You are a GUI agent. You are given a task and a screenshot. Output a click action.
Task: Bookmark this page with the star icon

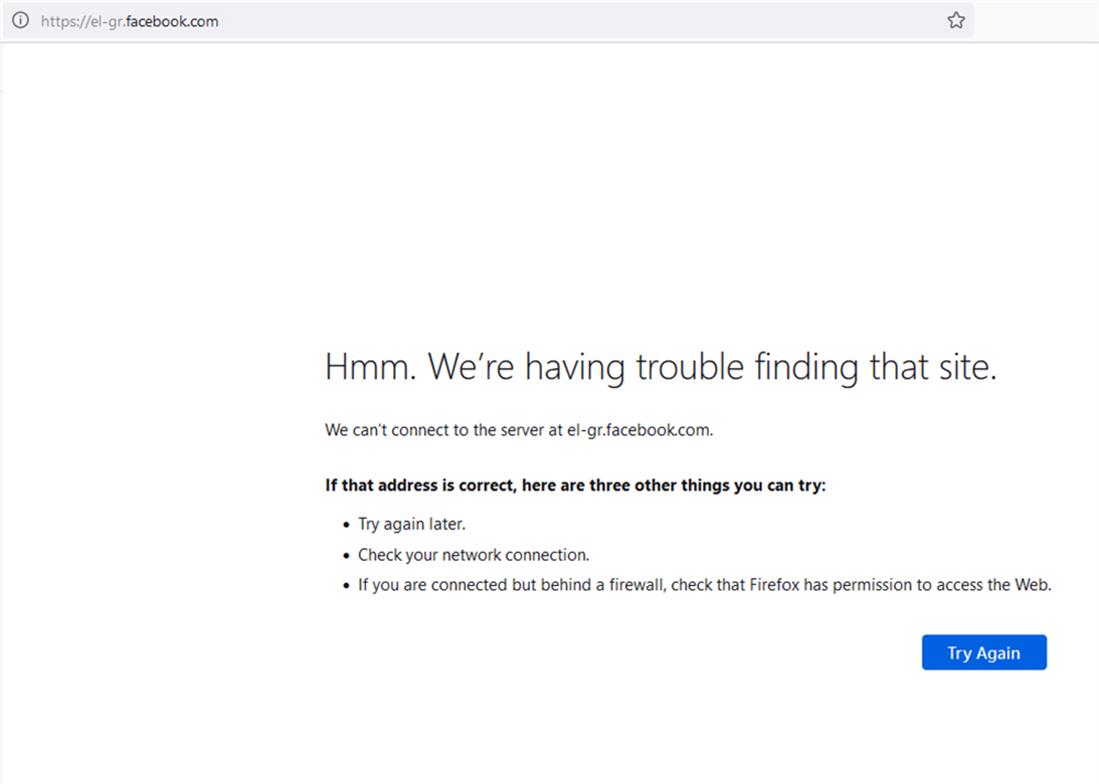(x=956, y=21)
